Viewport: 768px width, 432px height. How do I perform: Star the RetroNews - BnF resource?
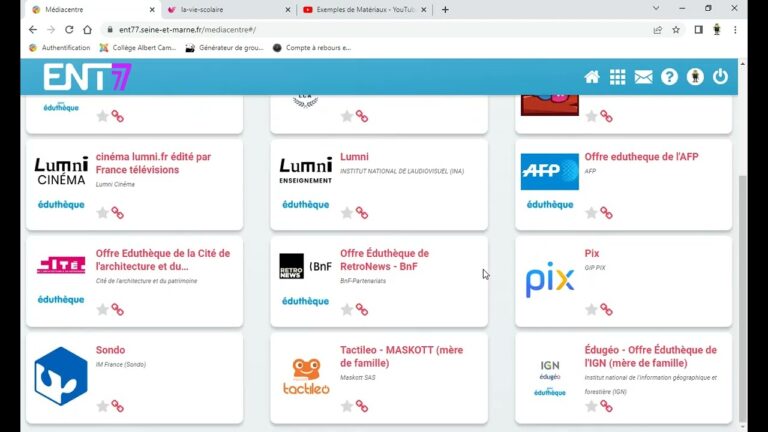347,310
